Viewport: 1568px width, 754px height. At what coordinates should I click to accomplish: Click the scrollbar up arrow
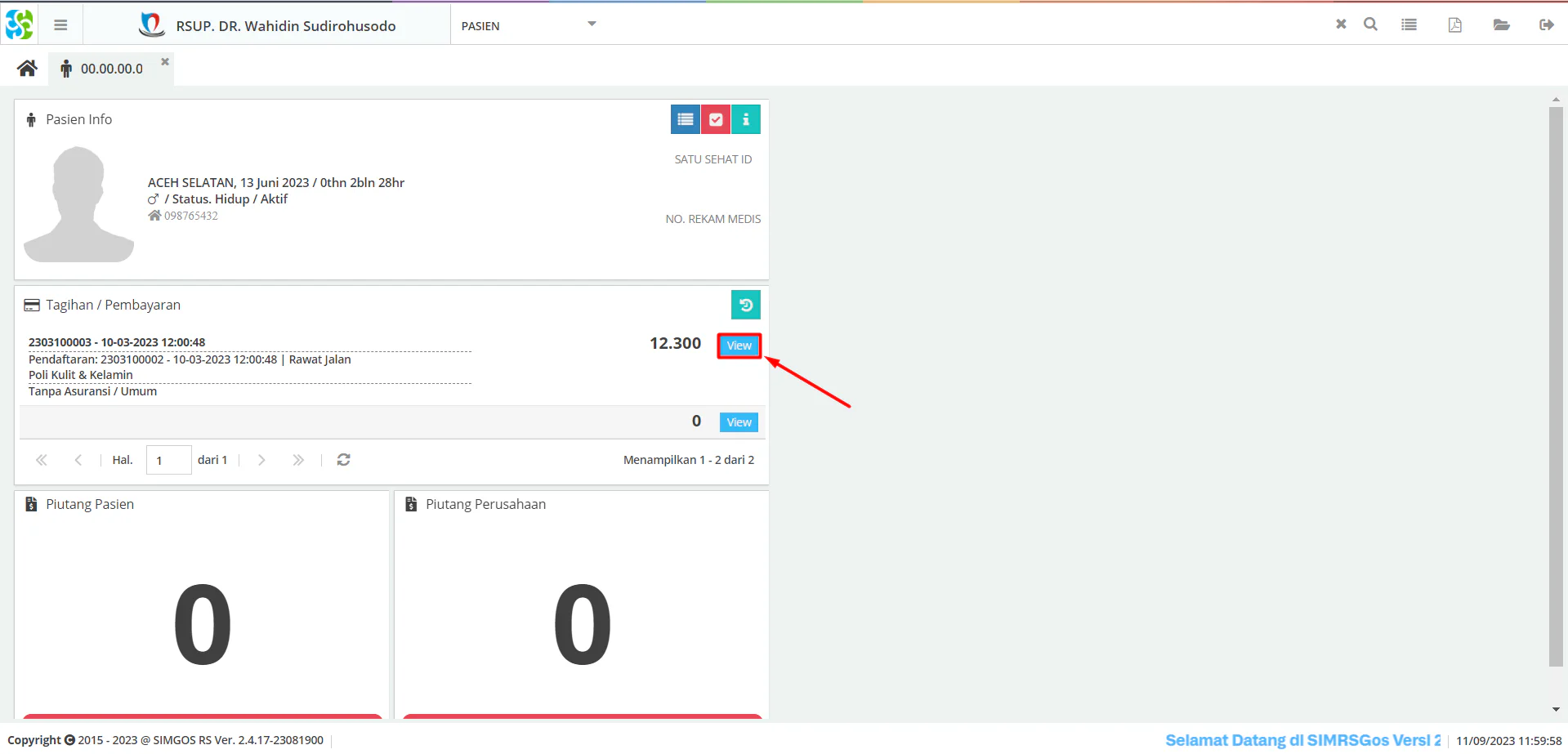pos(1556,99)
